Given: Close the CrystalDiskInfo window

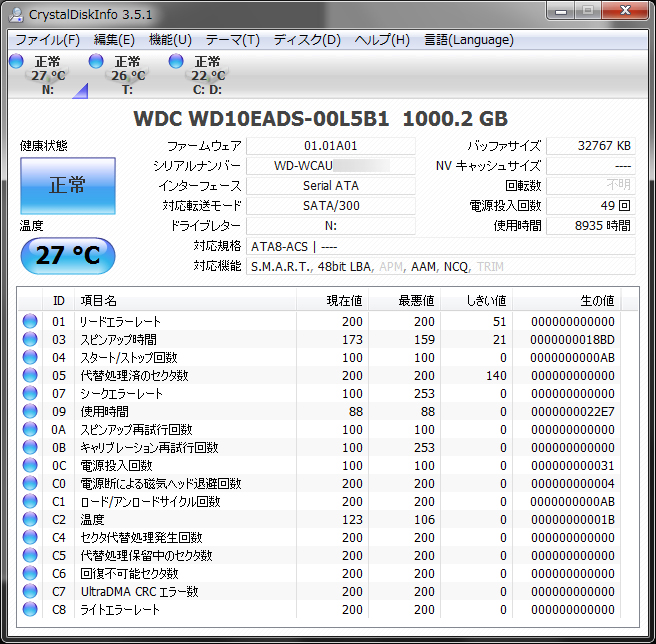Looking at the screenshot, I should (x=625, y=10).
